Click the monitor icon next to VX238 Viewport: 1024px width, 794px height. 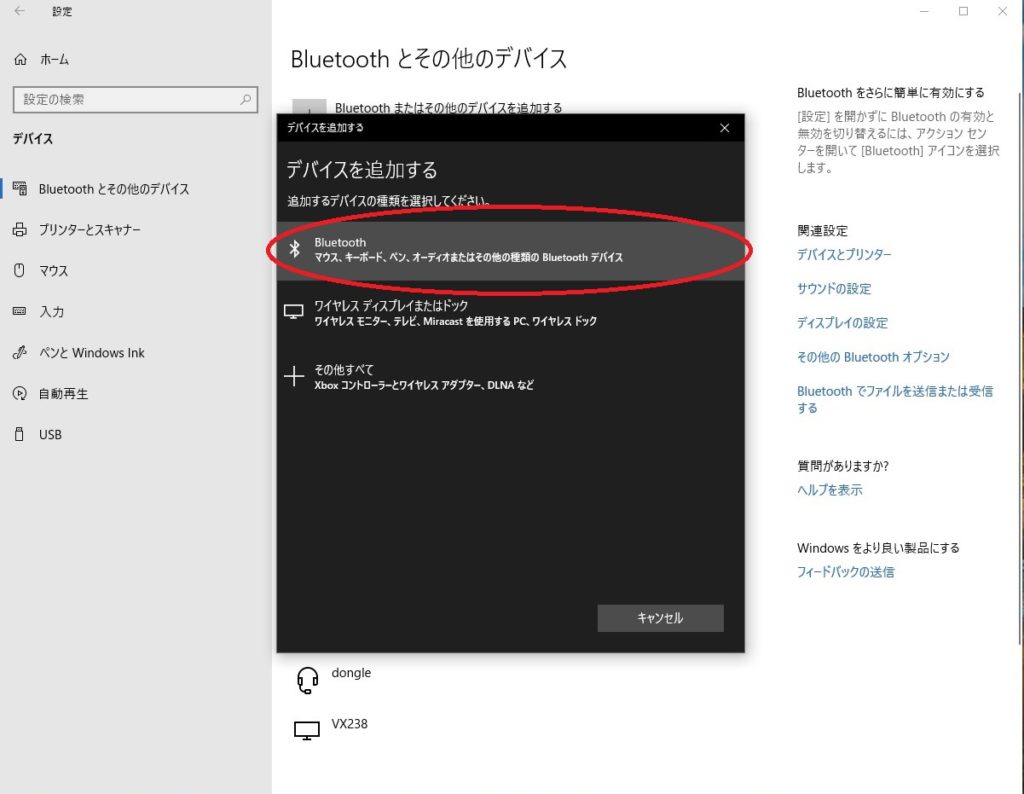coord(306,730)
